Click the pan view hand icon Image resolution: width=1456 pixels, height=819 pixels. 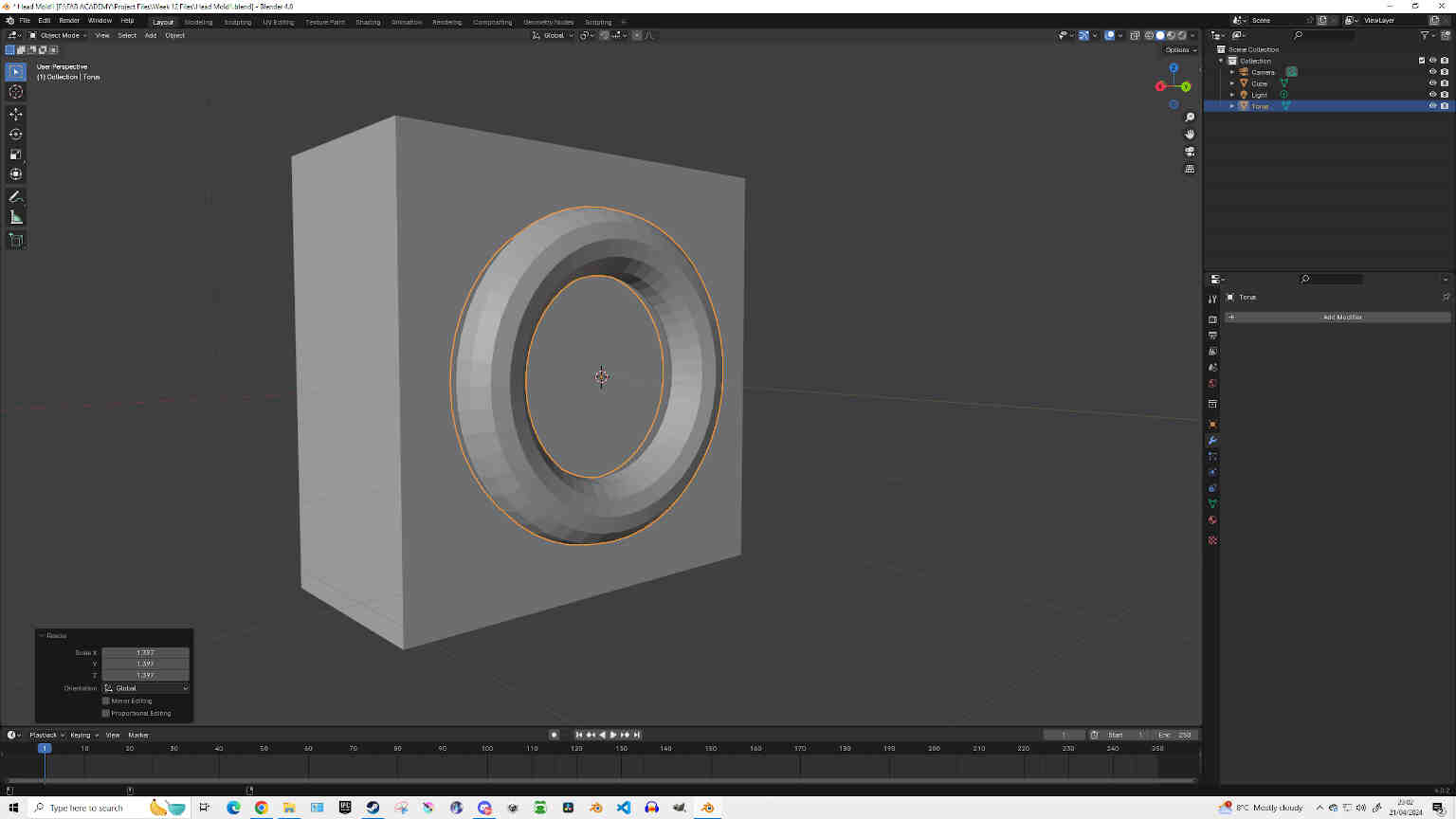pos(1190,135)
